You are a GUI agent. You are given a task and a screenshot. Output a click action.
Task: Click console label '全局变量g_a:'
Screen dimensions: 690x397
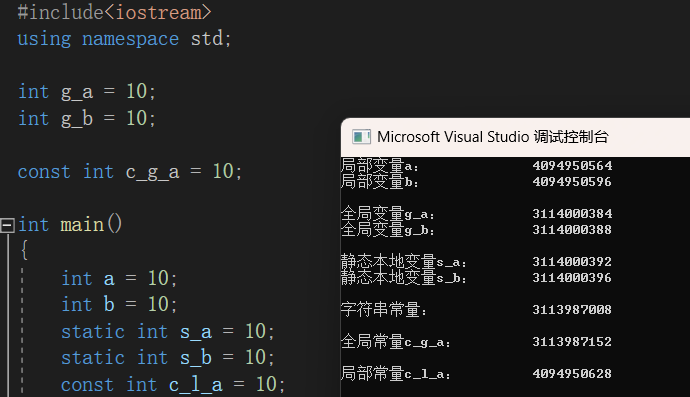(x=388, y=214)
